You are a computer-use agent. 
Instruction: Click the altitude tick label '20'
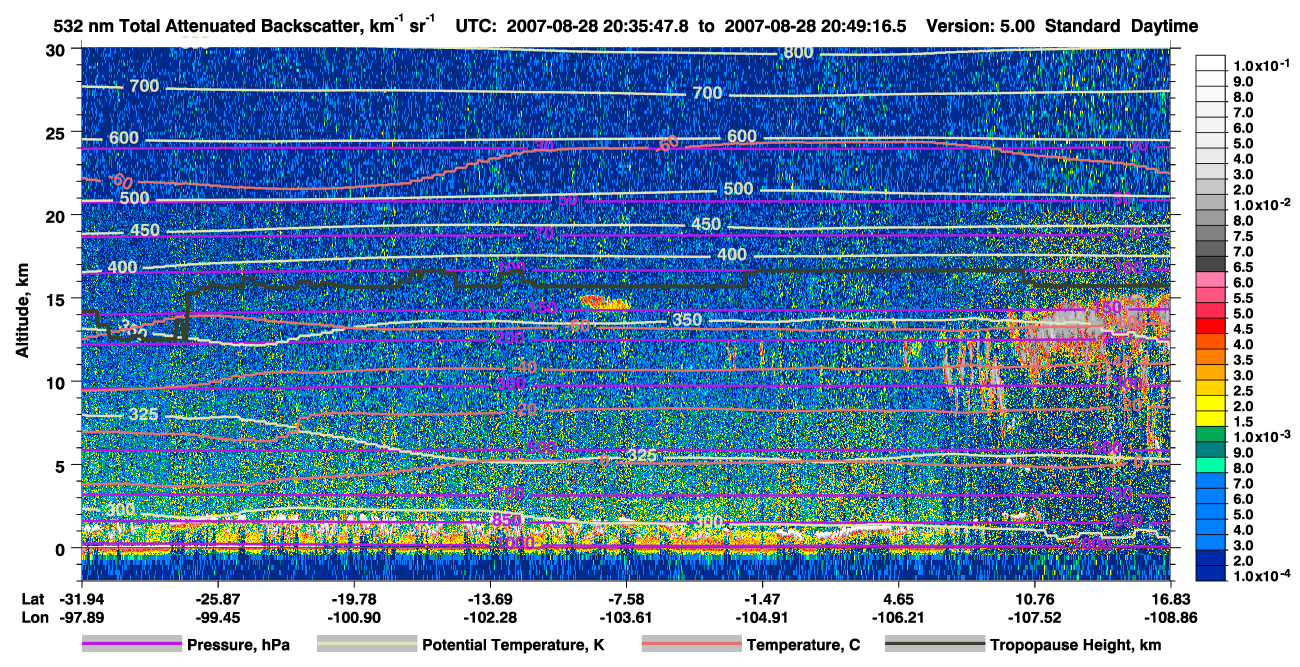58,215
